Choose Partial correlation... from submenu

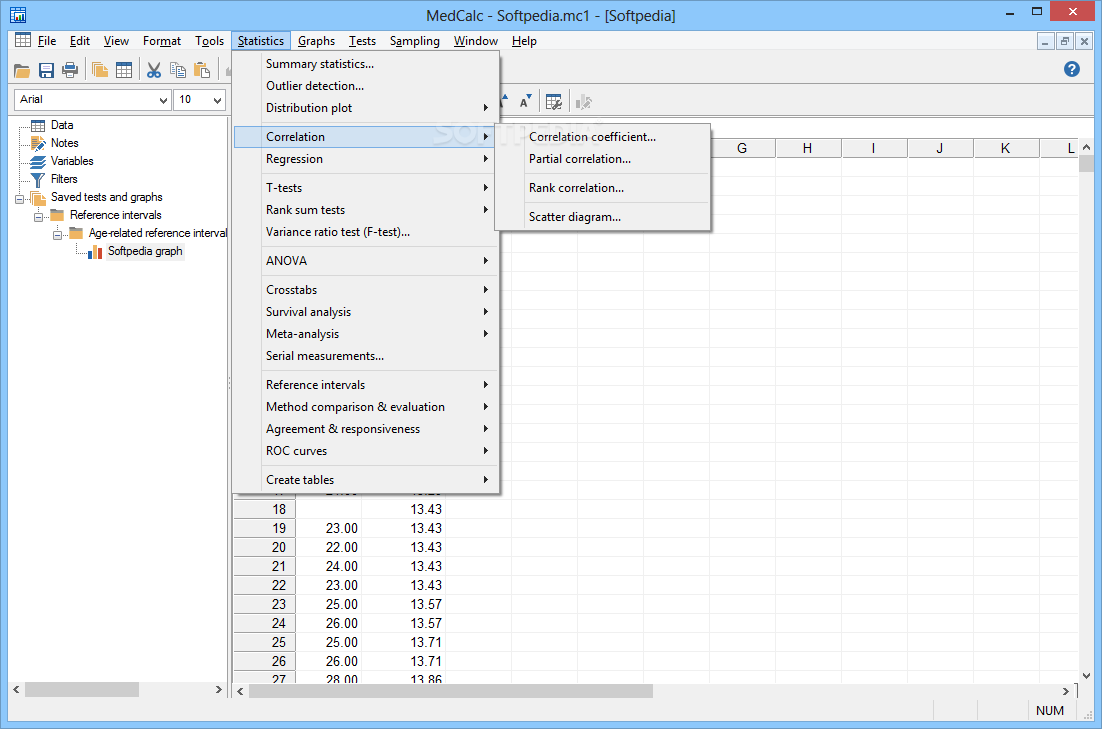click(602, 159)
